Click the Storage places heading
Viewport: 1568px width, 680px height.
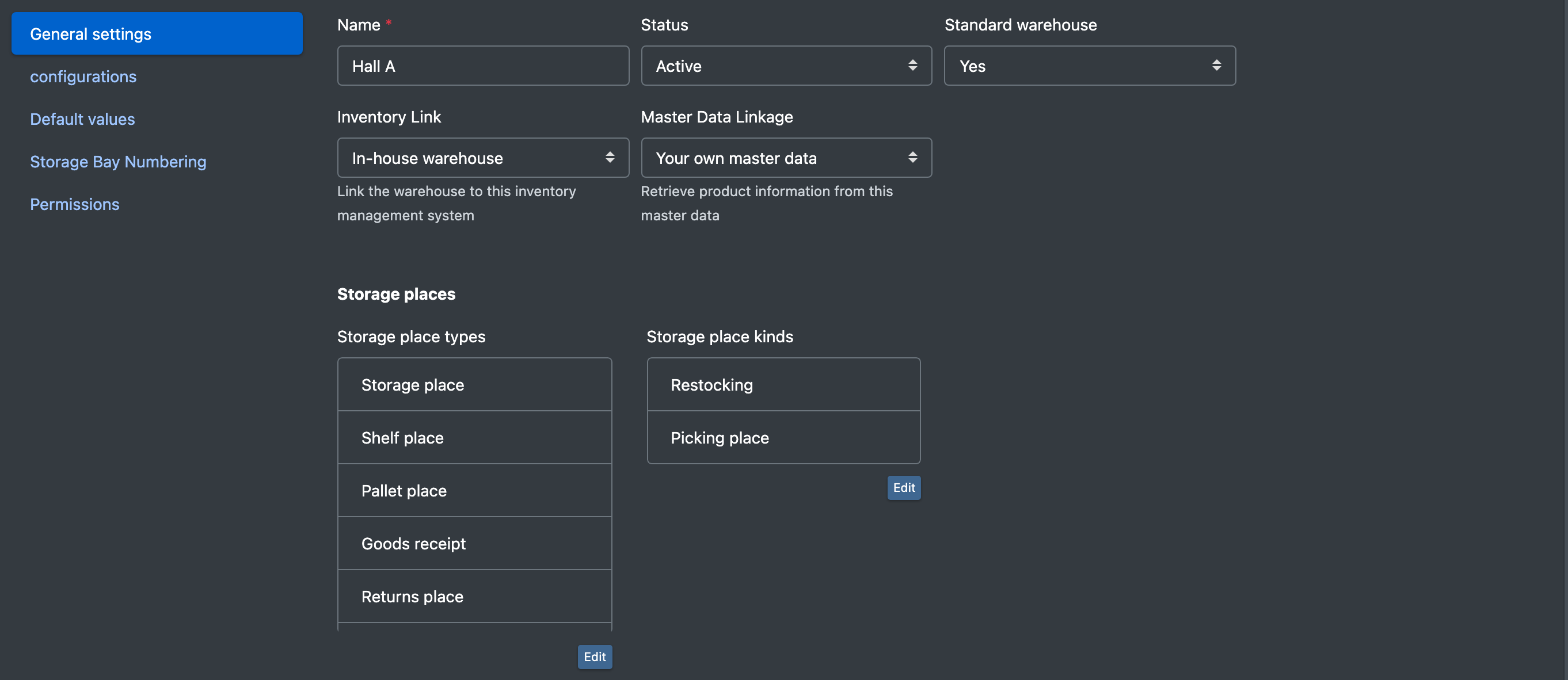point(396,294)
